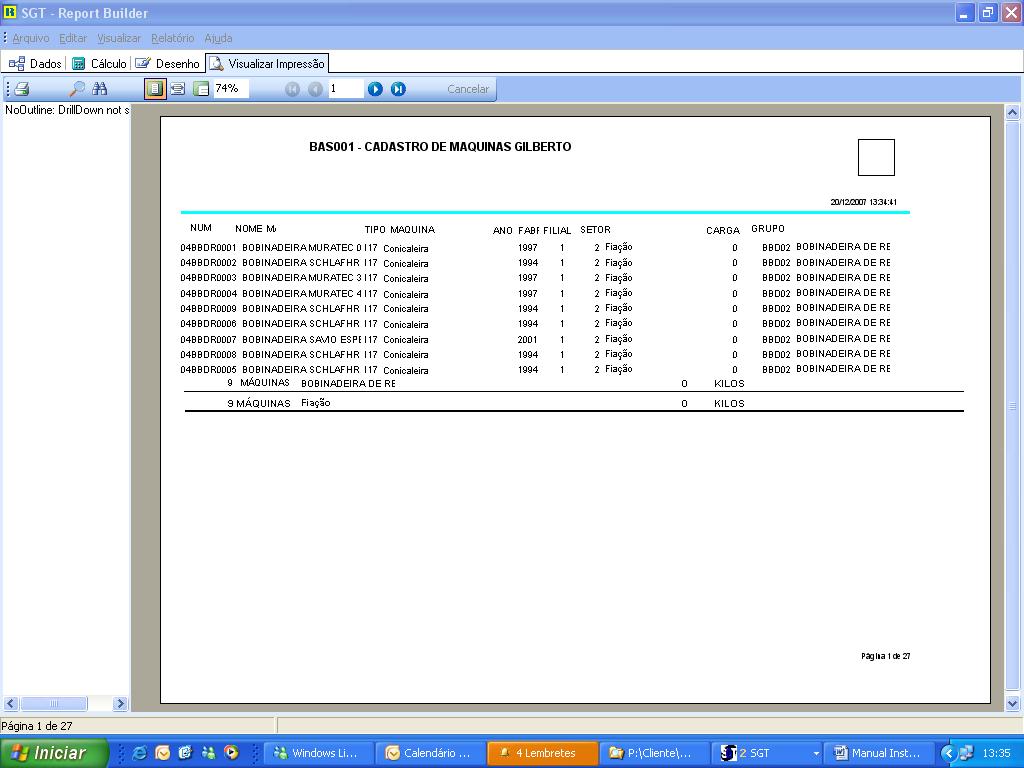Go to the next page
Viewport: 1024px width, 768px height.
pyautogui.click(x=375, y=89)
